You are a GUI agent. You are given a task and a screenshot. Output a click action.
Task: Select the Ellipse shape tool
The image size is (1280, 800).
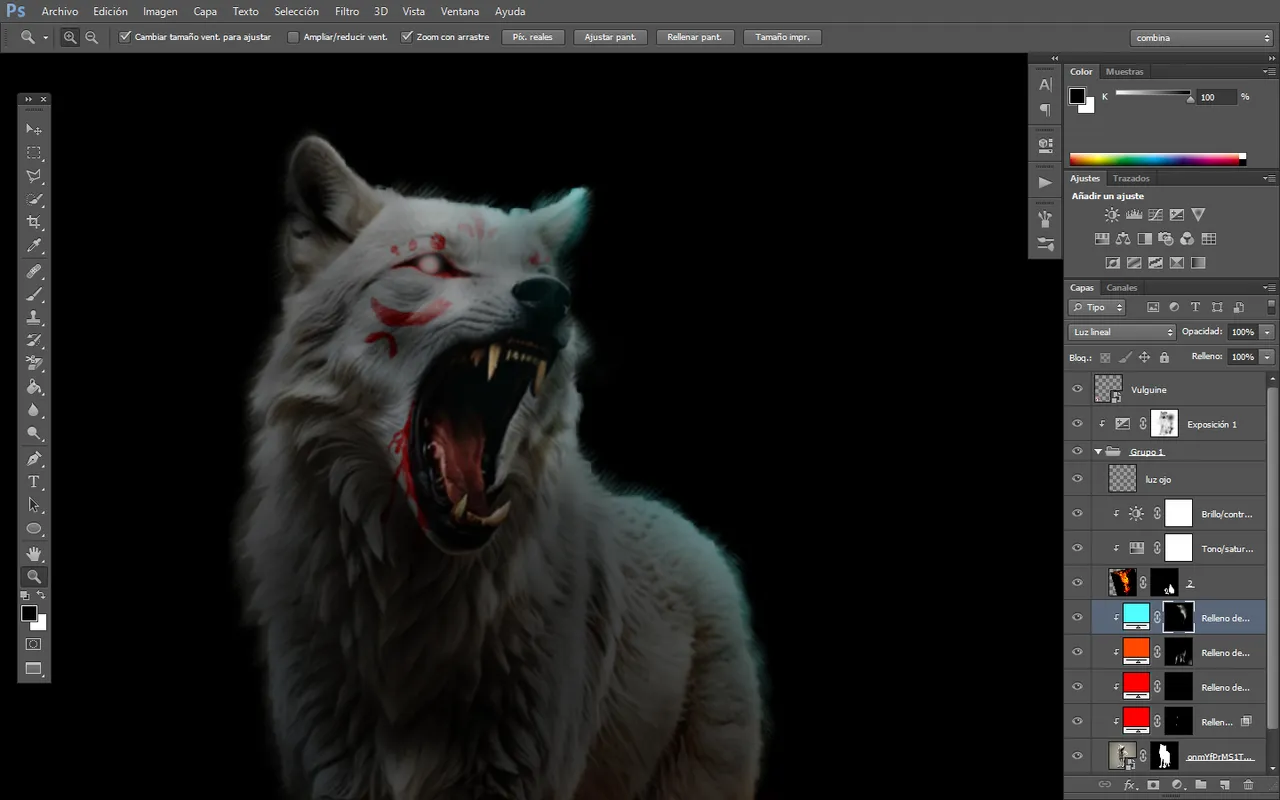[x=34, y=528]
